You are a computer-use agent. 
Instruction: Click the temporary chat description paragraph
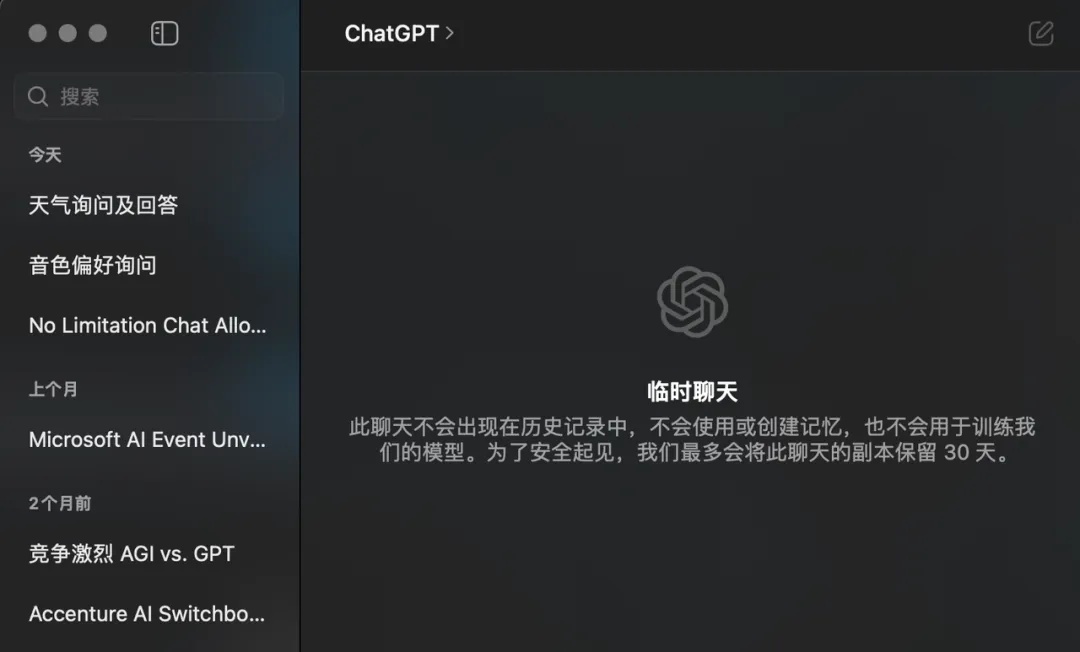pos(692,439)
